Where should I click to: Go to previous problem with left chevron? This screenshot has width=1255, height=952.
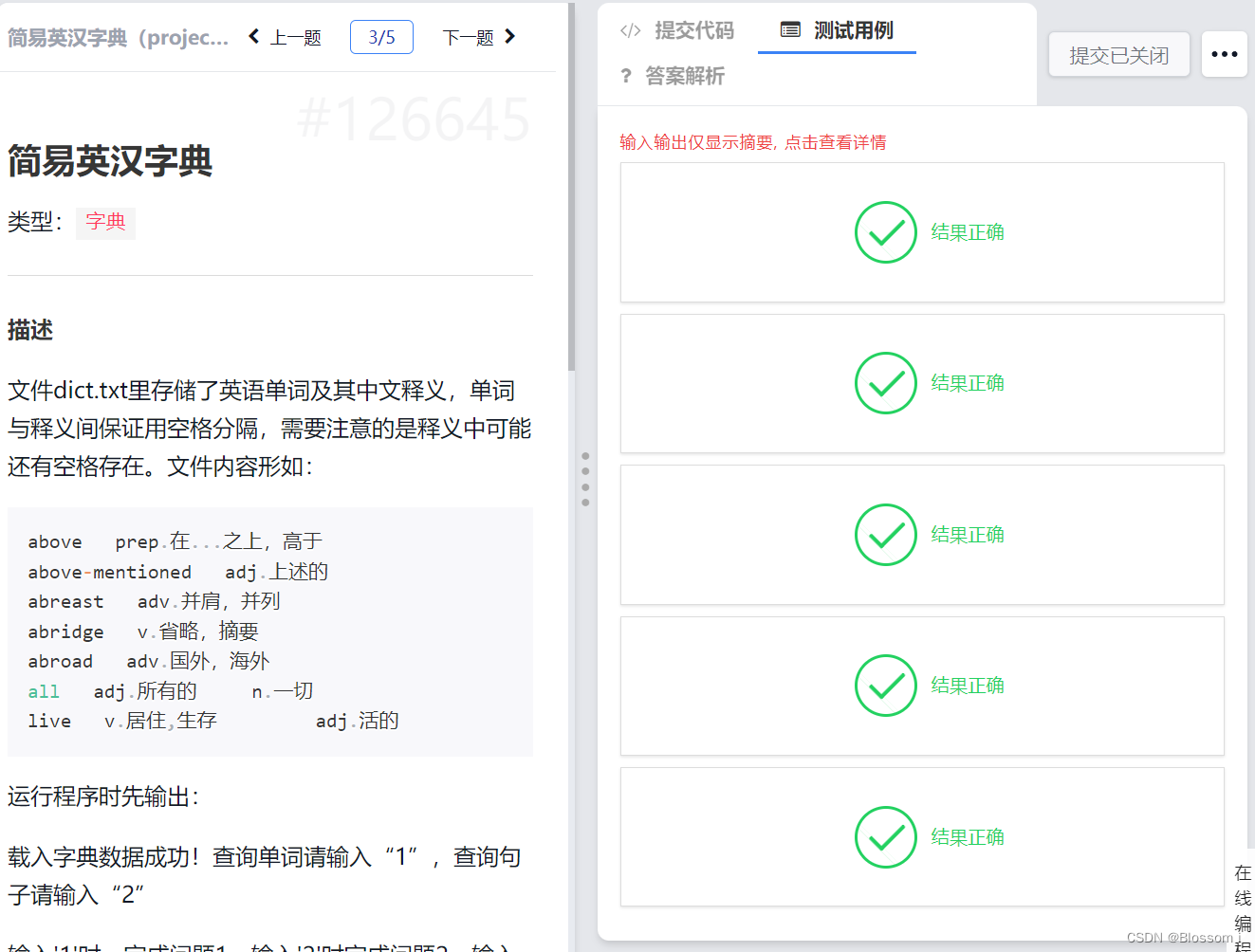253,36
